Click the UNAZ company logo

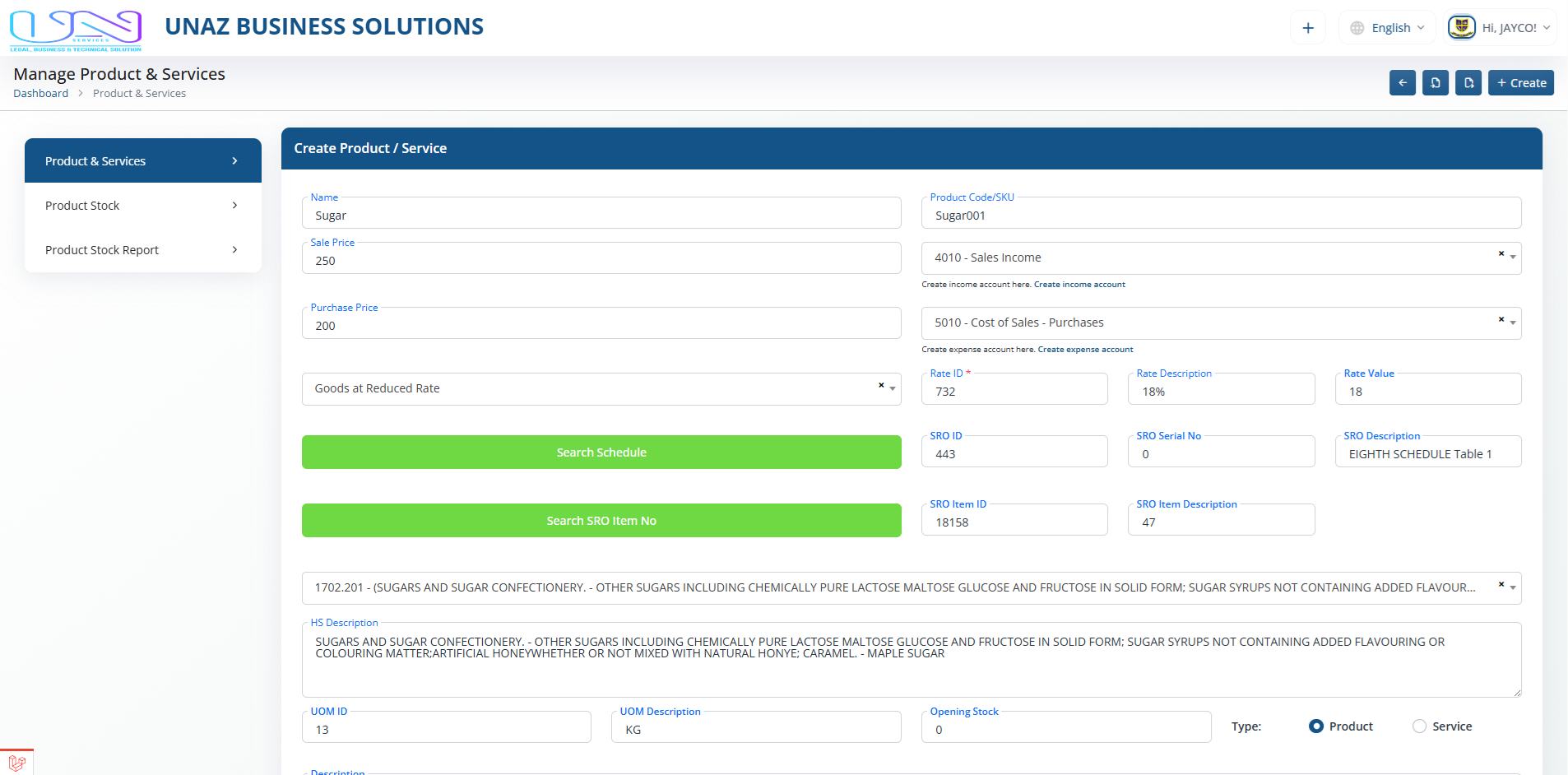tap(76, 30)
